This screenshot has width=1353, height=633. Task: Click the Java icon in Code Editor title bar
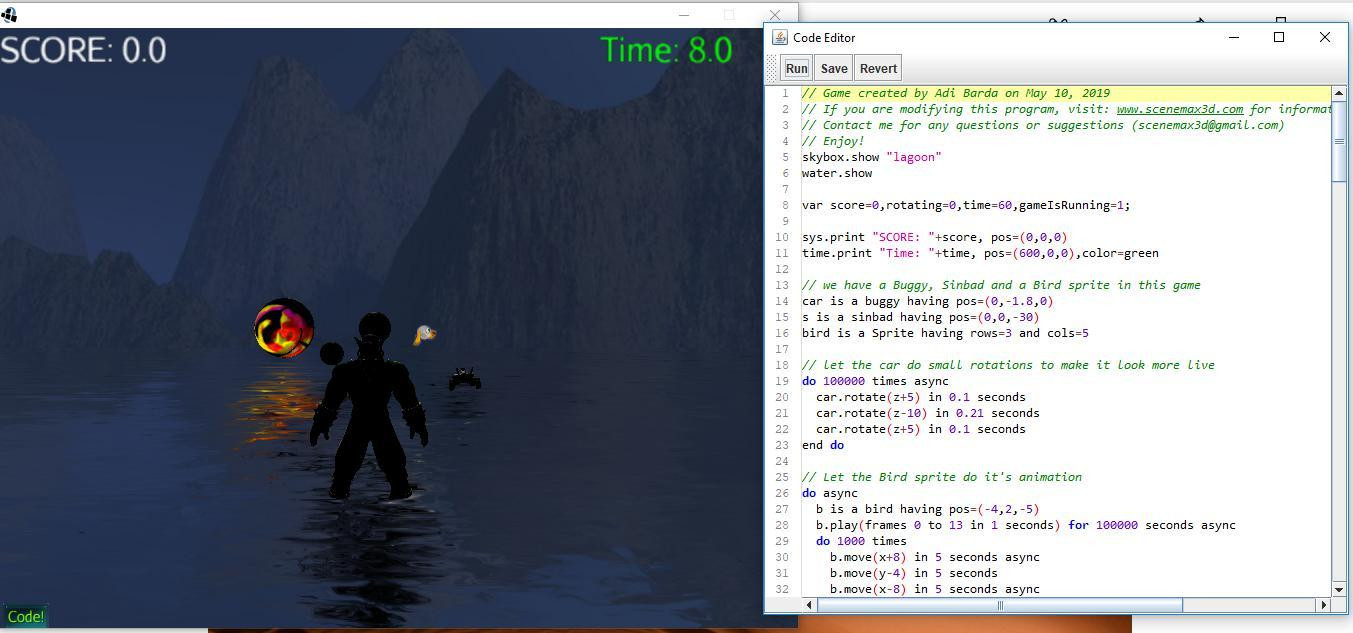[x=780, y=37]
